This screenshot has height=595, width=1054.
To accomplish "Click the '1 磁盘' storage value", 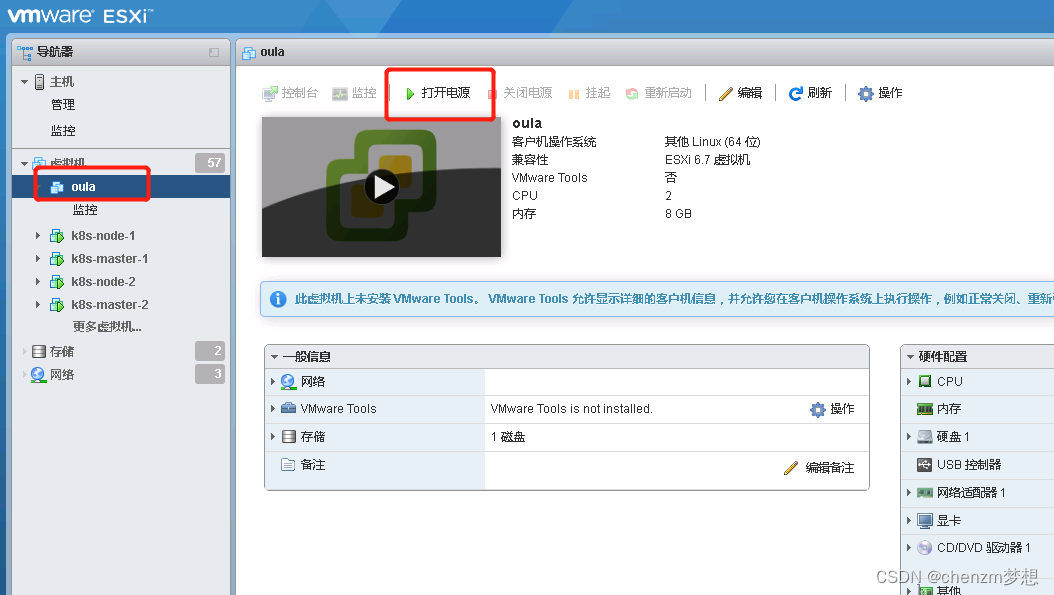I will 508,437.
